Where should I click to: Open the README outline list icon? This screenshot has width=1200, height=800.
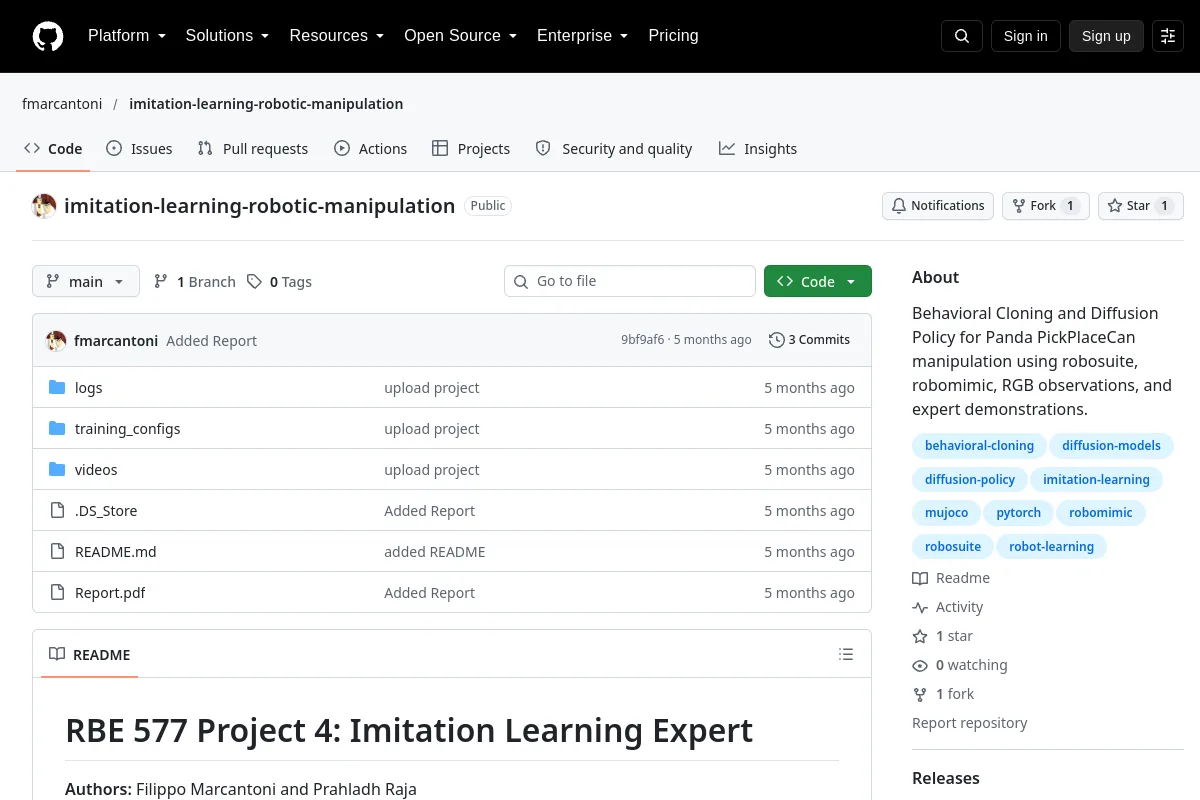tap(846, 655)
